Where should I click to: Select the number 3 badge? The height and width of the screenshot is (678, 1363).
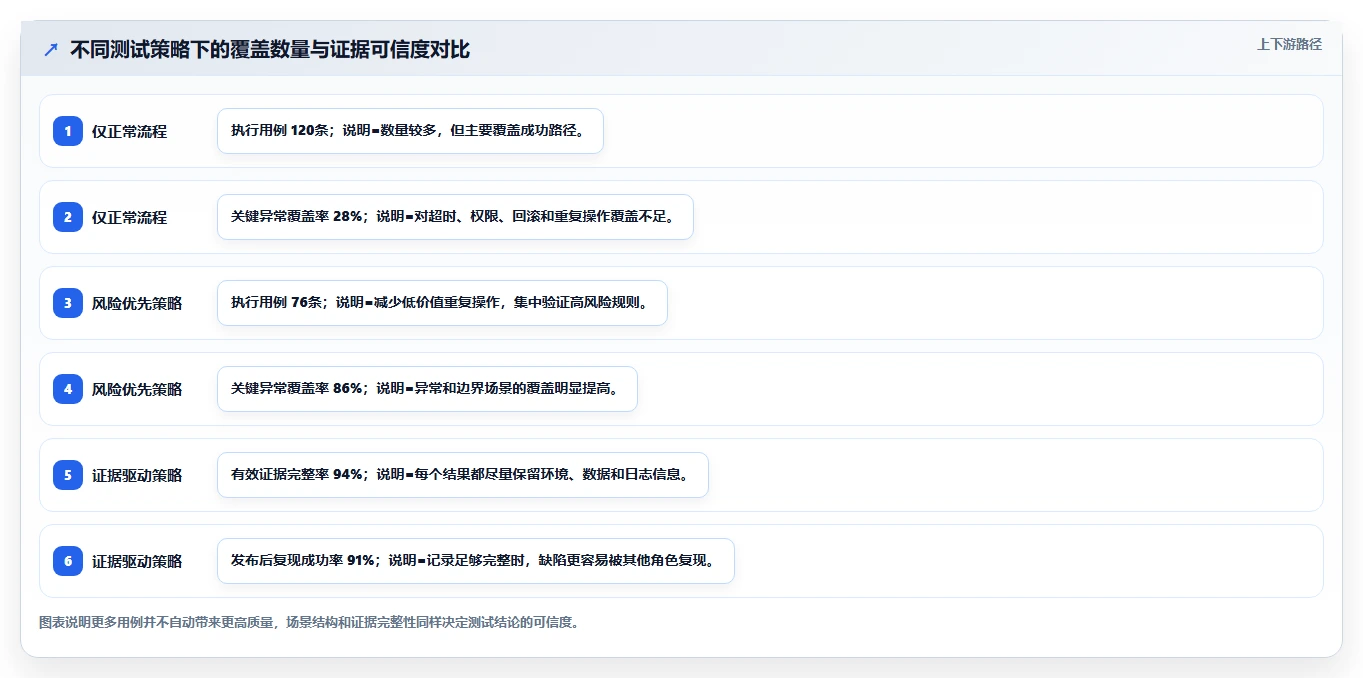(68, 303)
